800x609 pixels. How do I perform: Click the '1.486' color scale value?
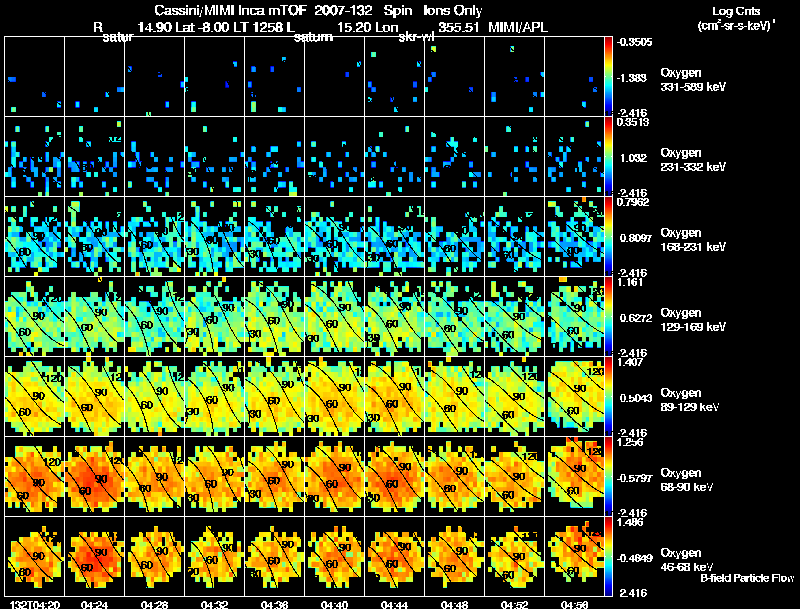(x=630, y=522)
